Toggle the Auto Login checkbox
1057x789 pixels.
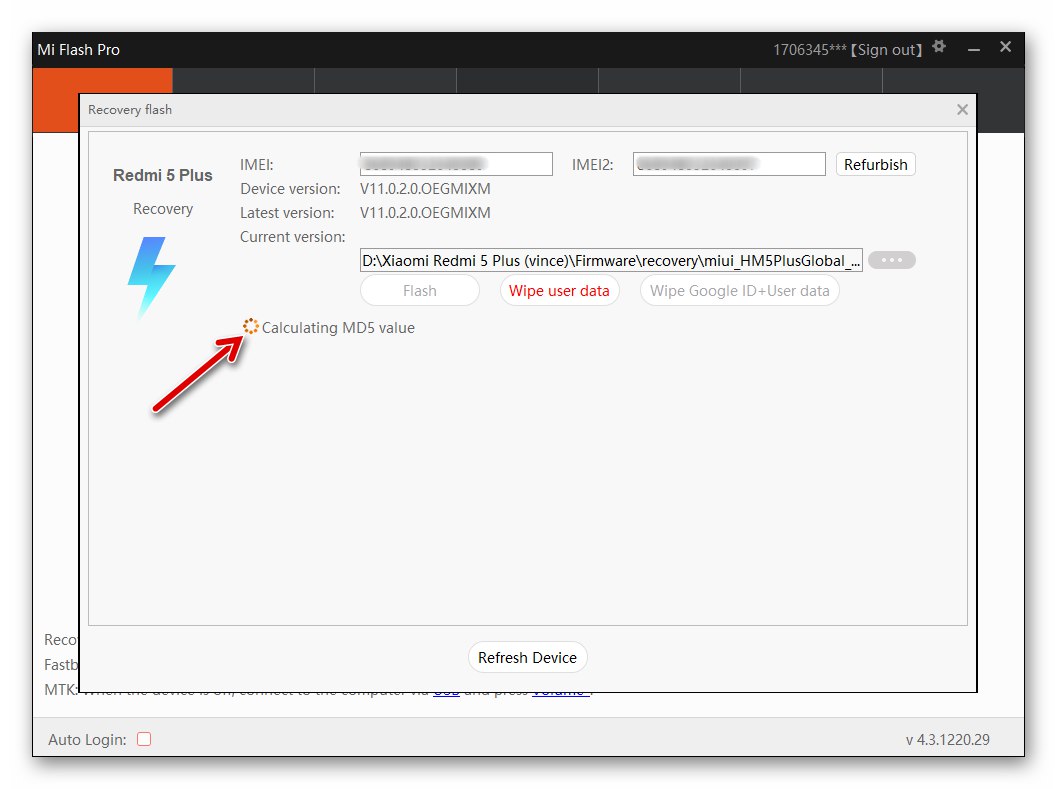click(144, 739)
